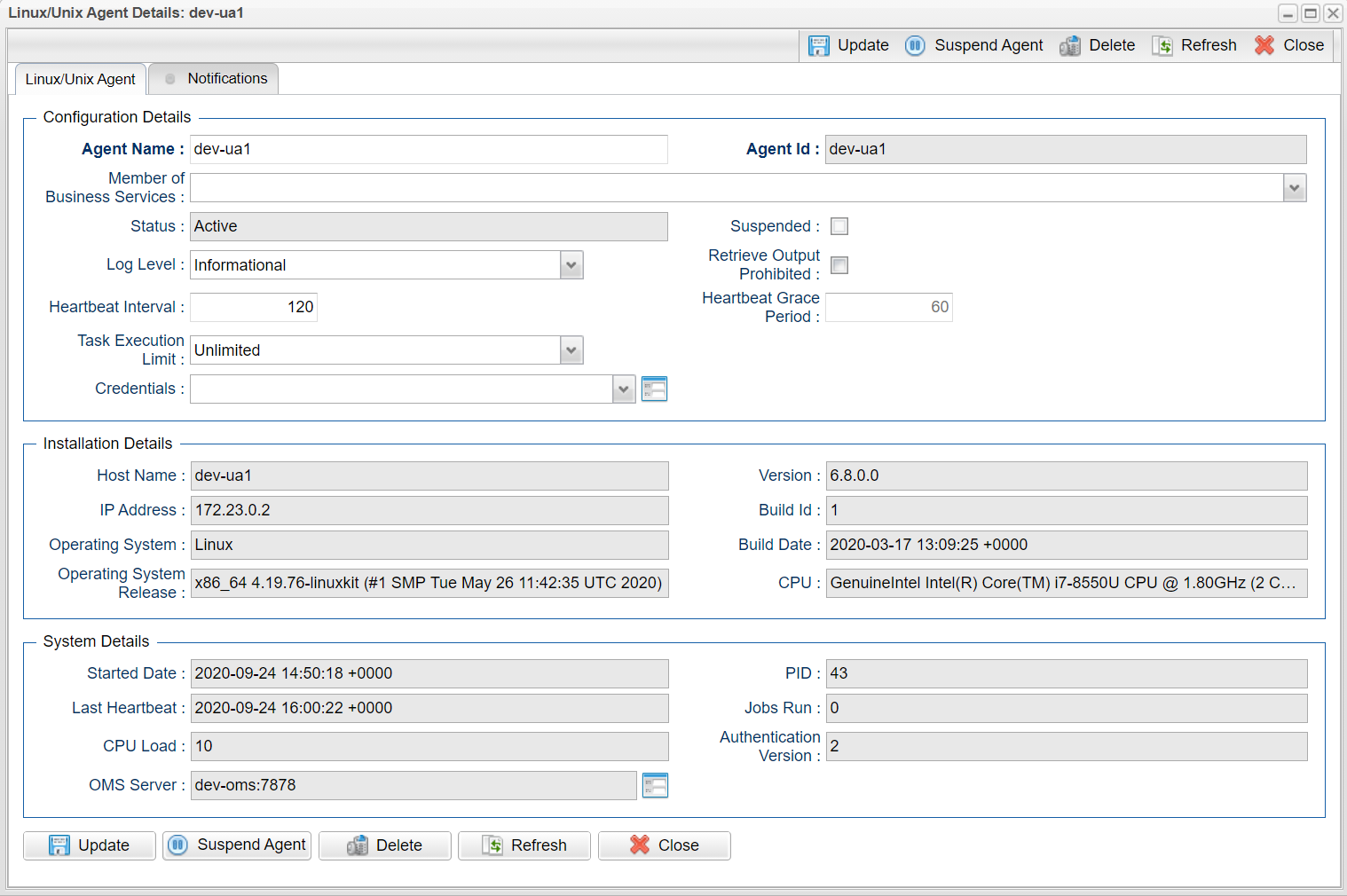Open the Credentials dropdown arrow
The image size is (1347, 896).
point(624,389)
